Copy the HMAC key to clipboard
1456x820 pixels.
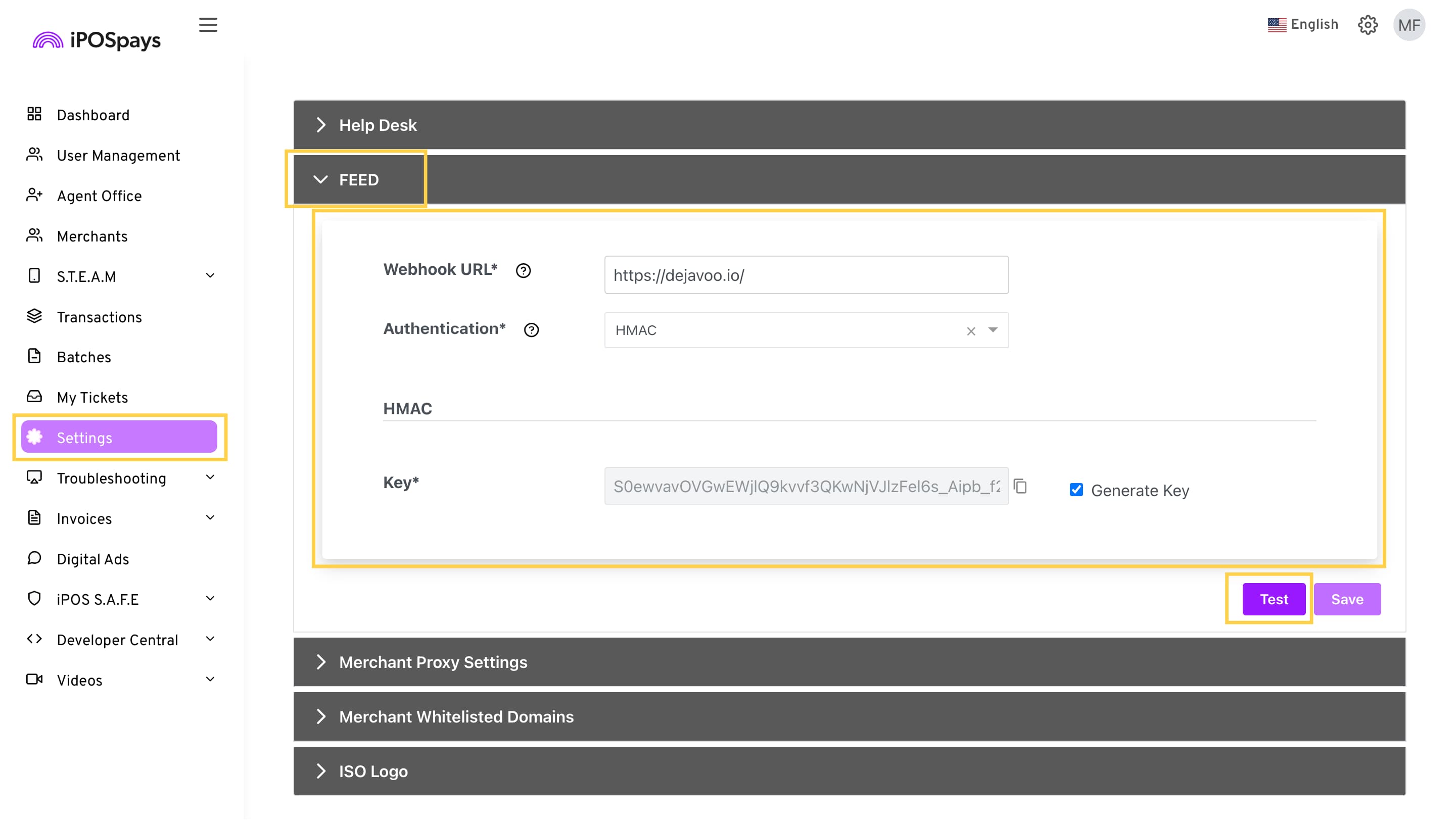point(1020,486)
